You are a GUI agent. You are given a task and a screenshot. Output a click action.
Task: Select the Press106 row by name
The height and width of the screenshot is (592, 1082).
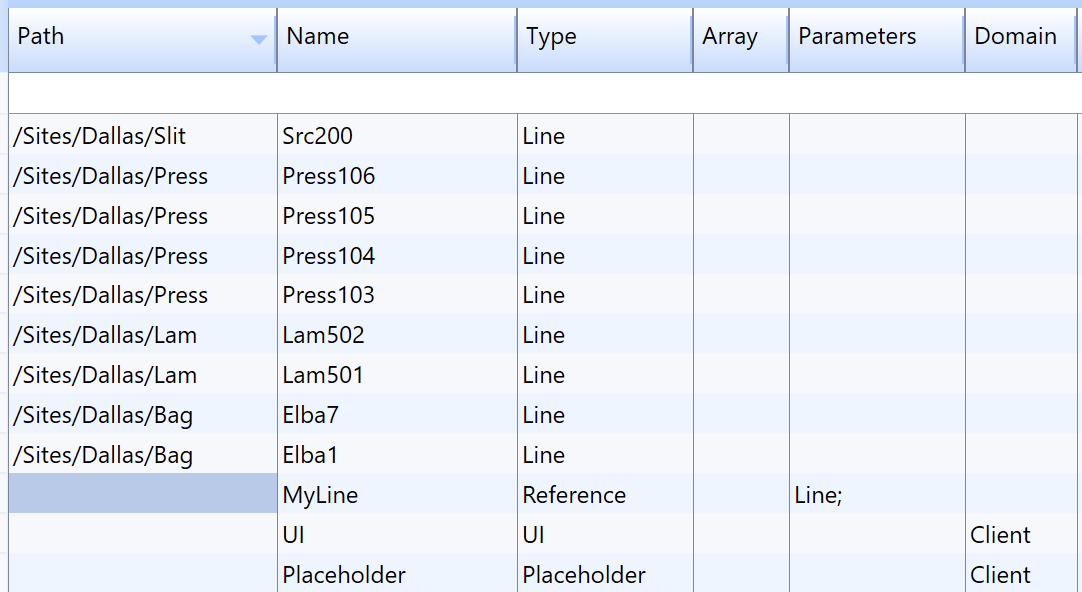point(328,176)
